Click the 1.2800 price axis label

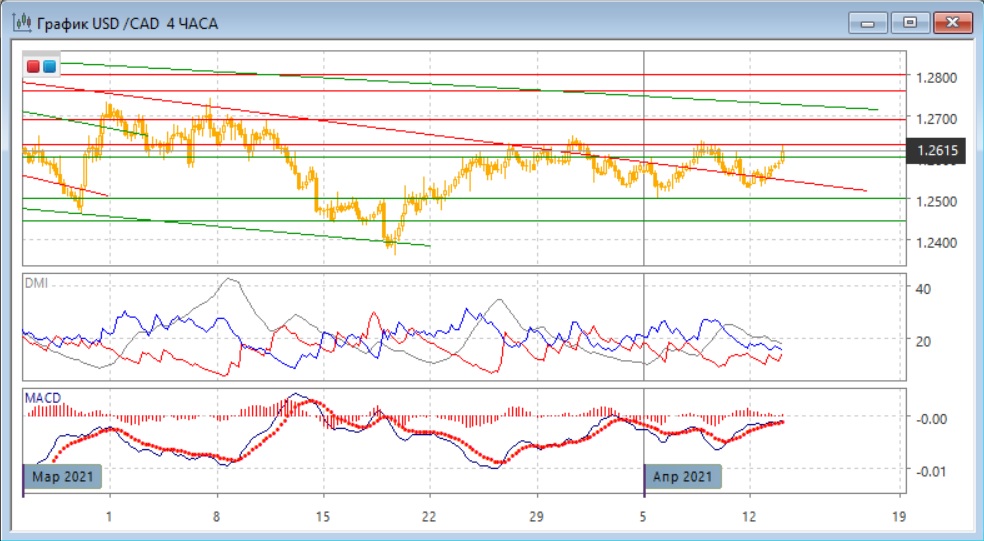tap(936, 78)
